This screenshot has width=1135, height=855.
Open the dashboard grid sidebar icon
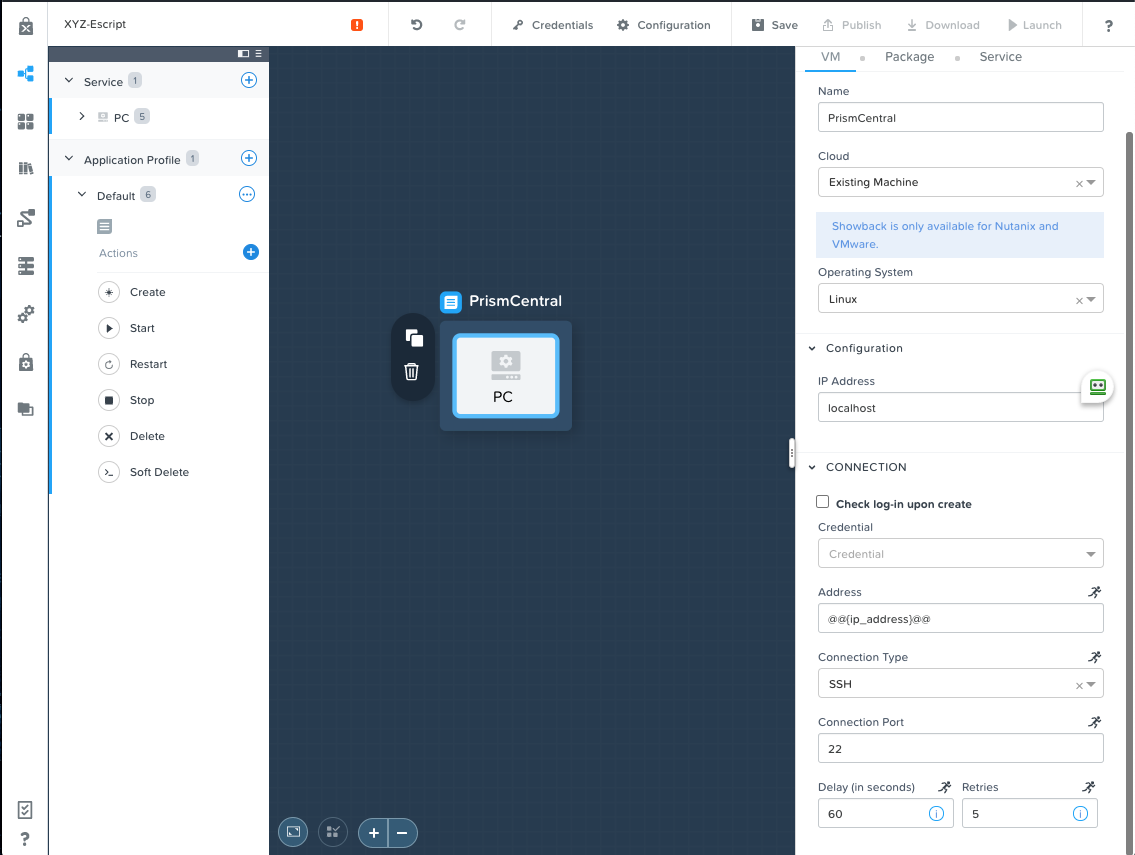pyautogui.click(x=25, y=122)
